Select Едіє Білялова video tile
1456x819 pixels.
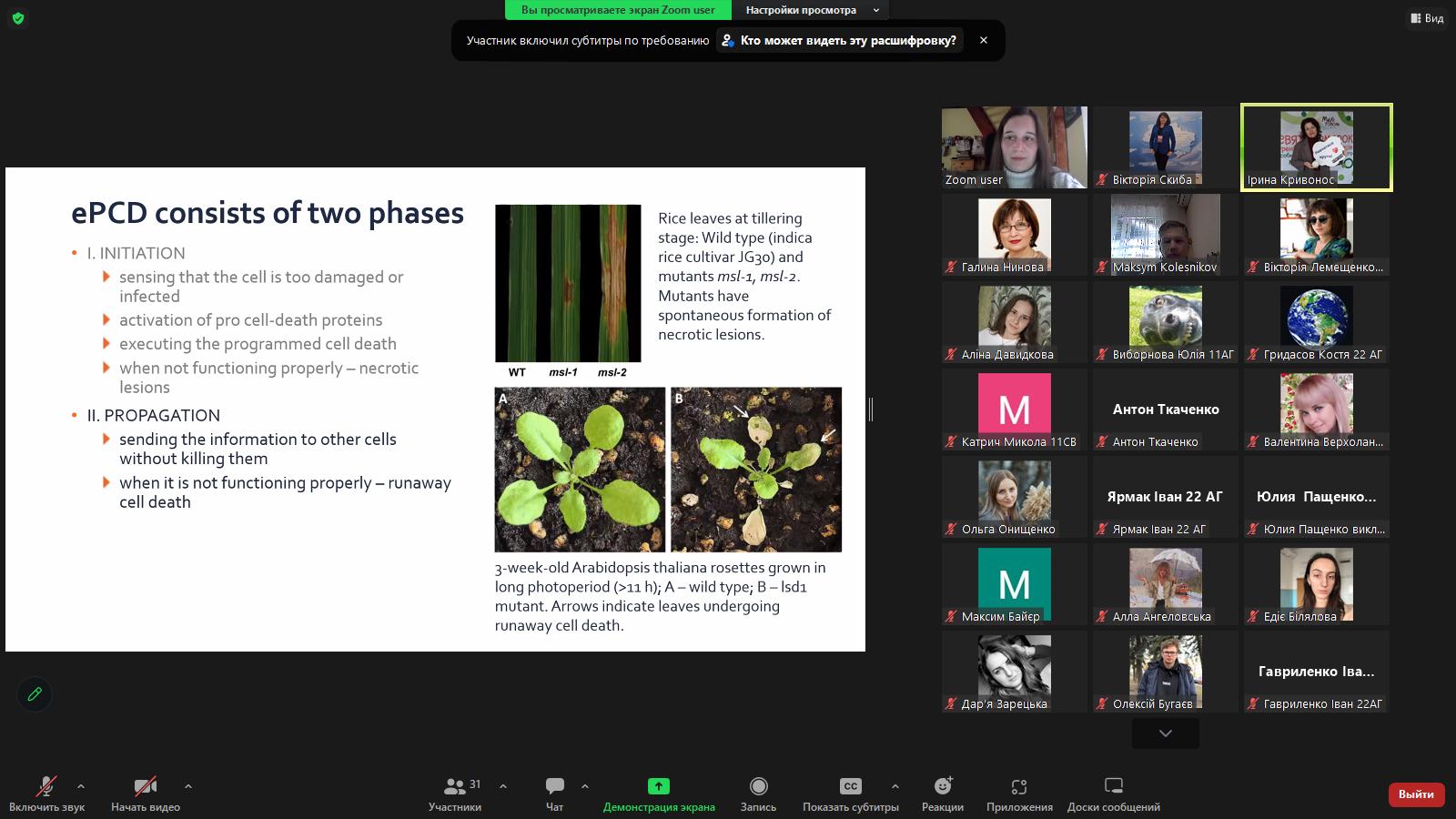click(1317, 584)
